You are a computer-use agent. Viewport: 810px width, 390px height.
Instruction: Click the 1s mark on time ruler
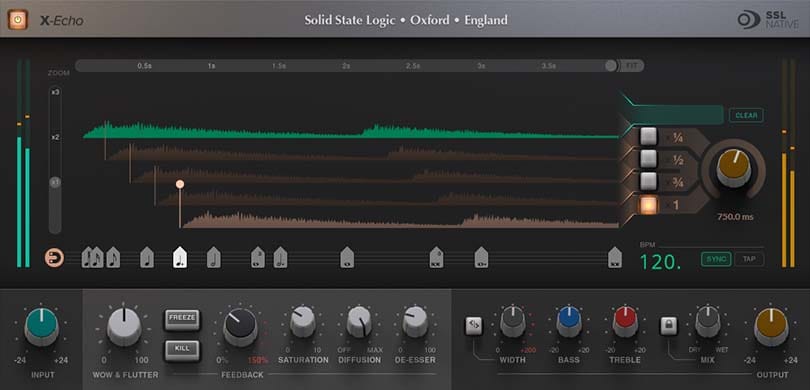[x=212, y=66]
